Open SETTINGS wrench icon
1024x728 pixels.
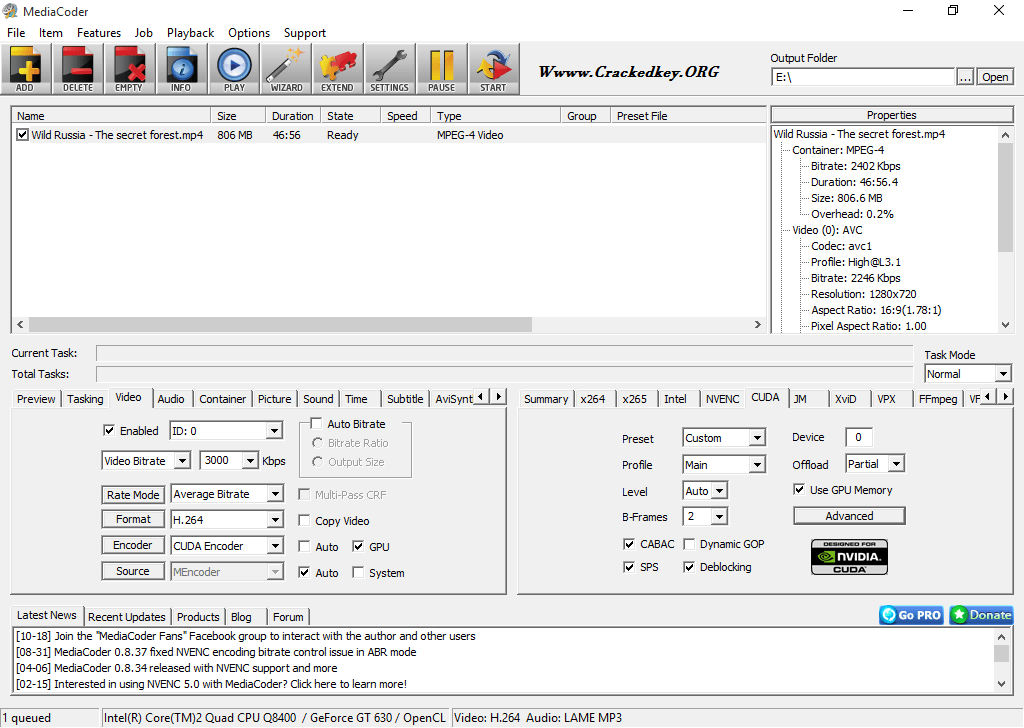pyautogui.click(x=390, y=69)
